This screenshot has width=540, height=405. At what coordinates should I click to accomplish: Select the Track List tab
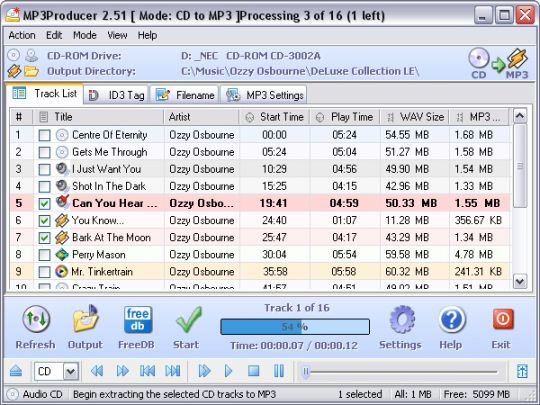click(45, 94)
